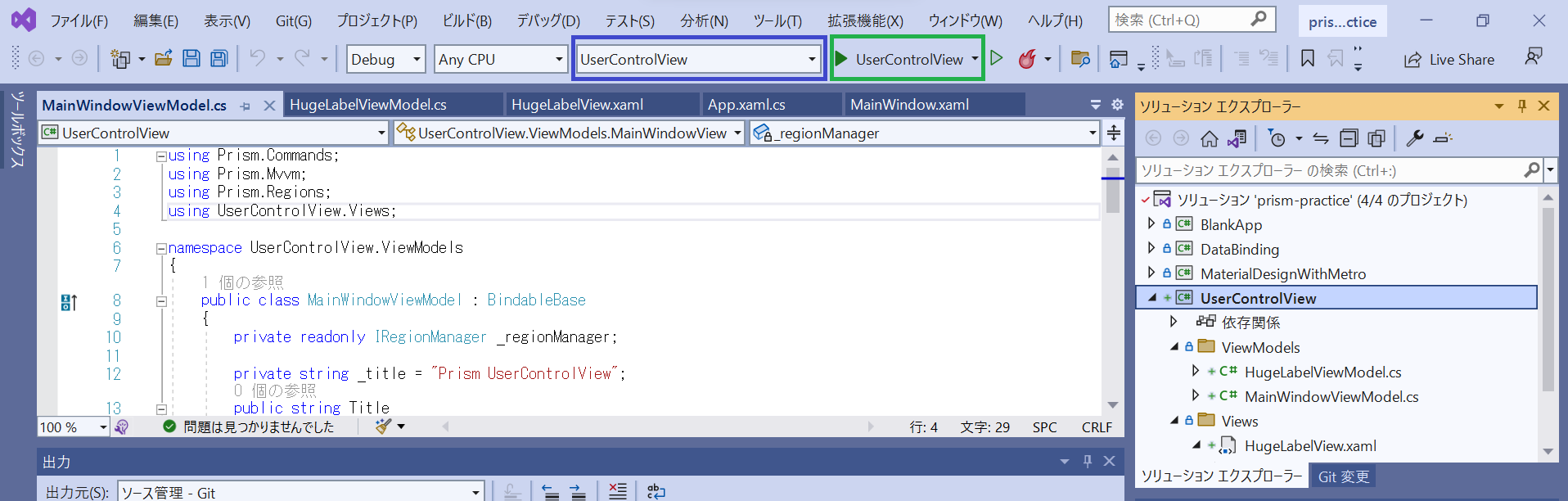1568x501 pixels.
Task: Open the デバッグ(D) menu
Action: pyautogui.click(x=548, y=20)
